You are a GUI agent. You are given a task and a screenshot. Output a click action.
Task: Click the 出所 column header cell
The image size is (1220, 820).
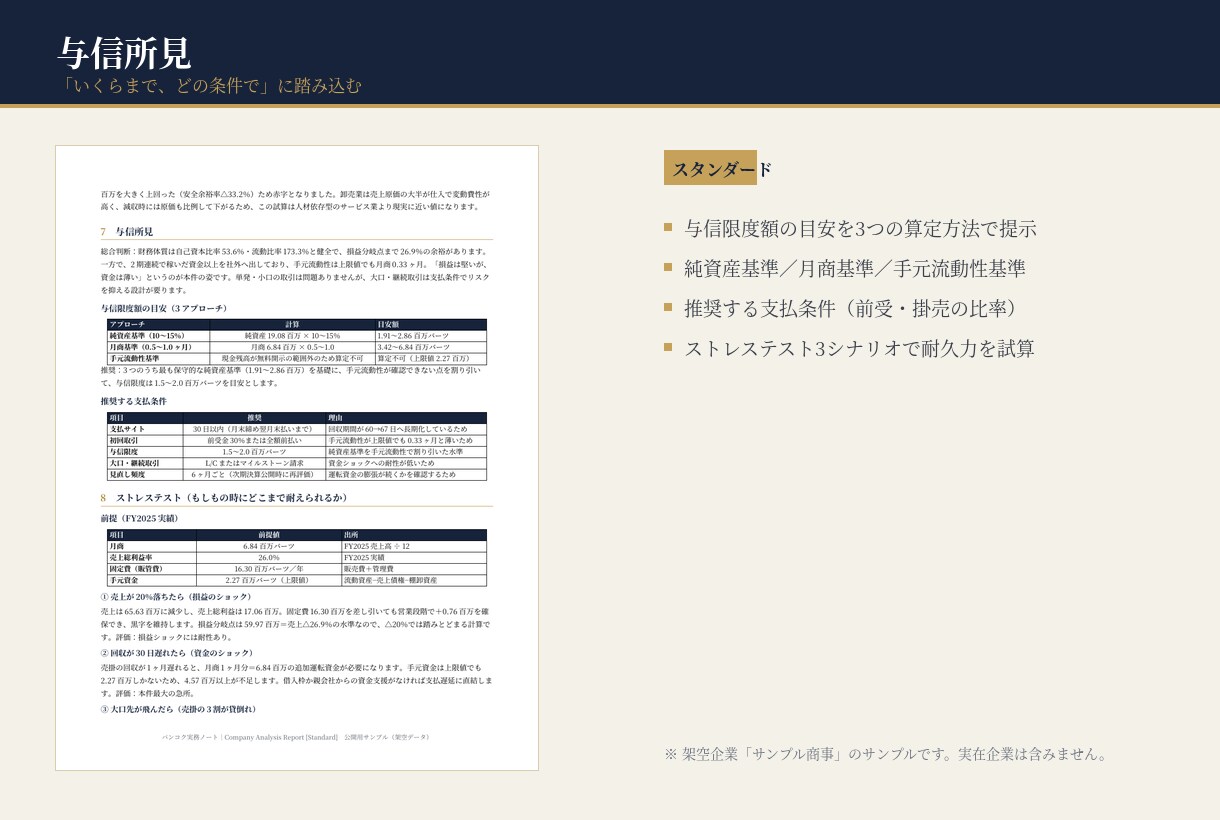(414, 535)
